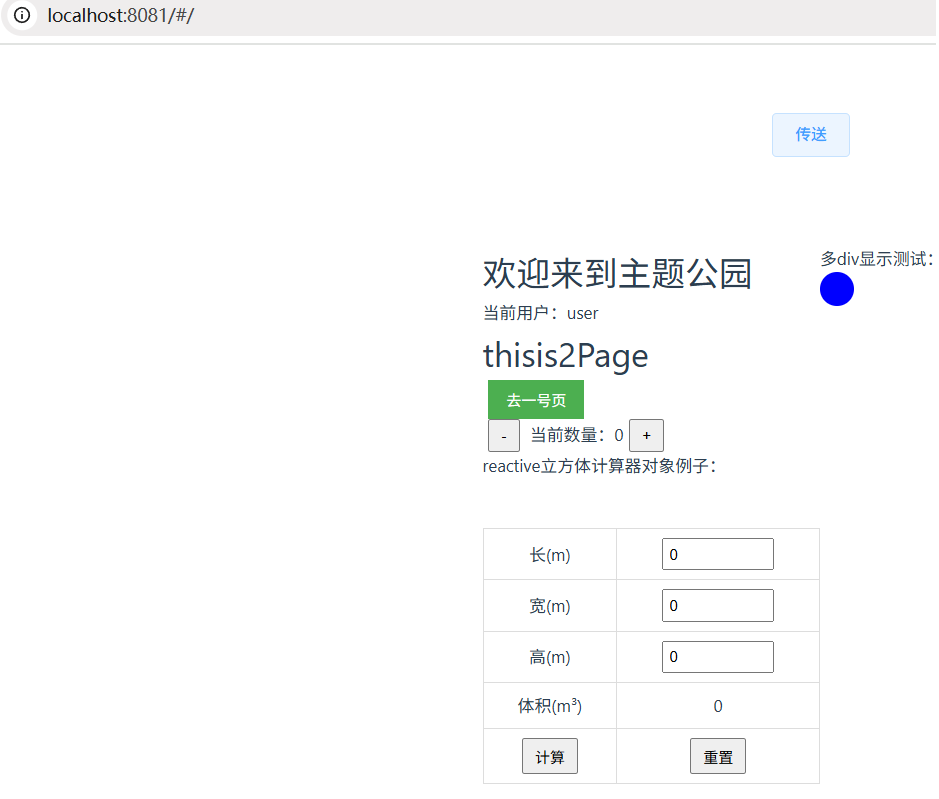Click the 当前用户: user text
939x799 pixels.
pyautogui.click(x=540, y=313)
